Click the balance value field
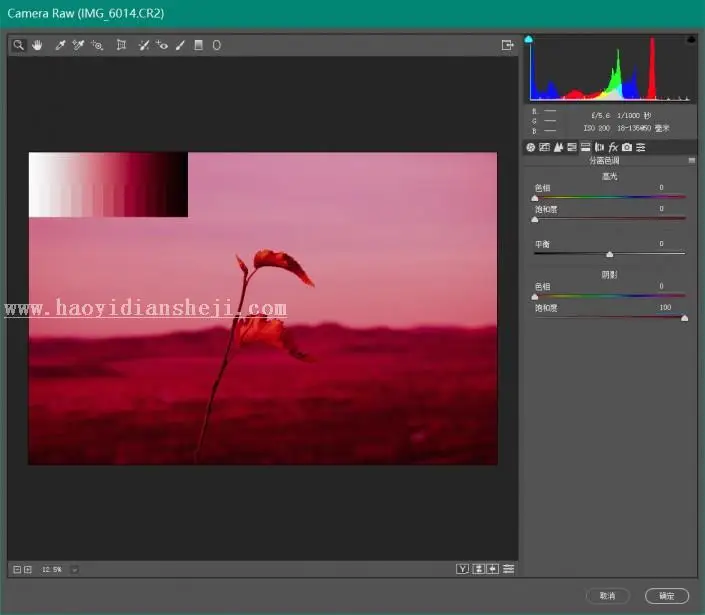705x615 pixels. (x=661, y=244)
